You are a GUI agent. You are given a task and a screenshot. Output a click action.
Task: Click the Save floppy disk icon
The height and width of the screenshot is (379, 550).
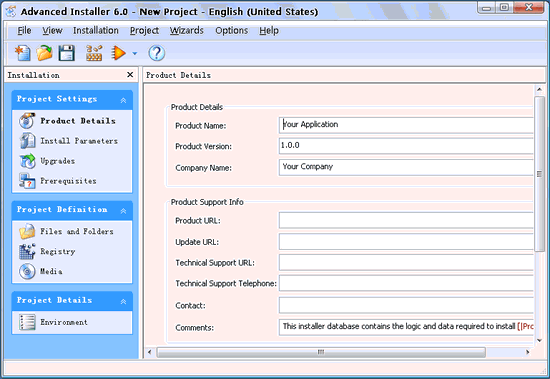click(x=66, y=53)
